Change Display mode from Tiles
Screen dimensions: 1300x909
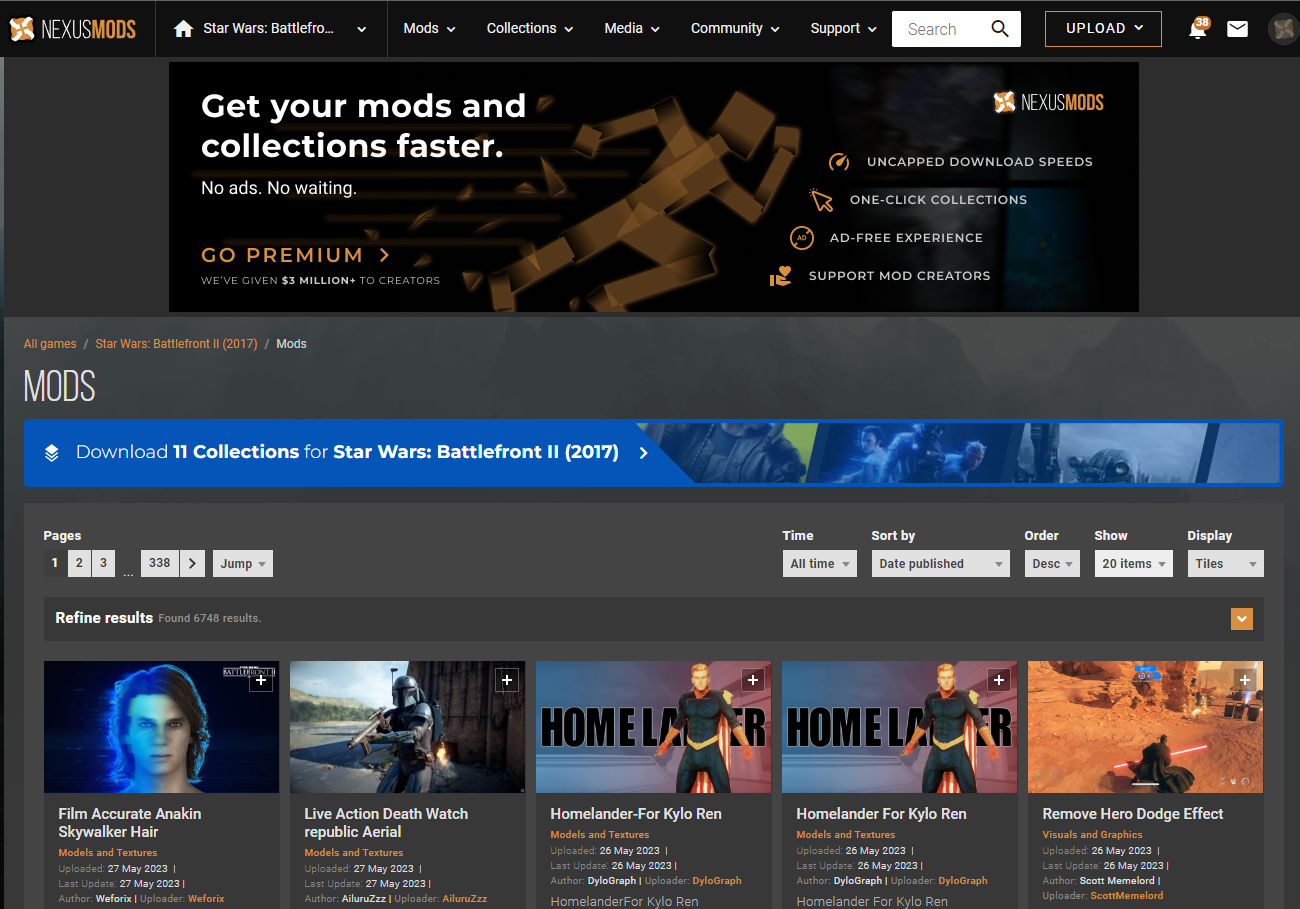coord(1225,564)
